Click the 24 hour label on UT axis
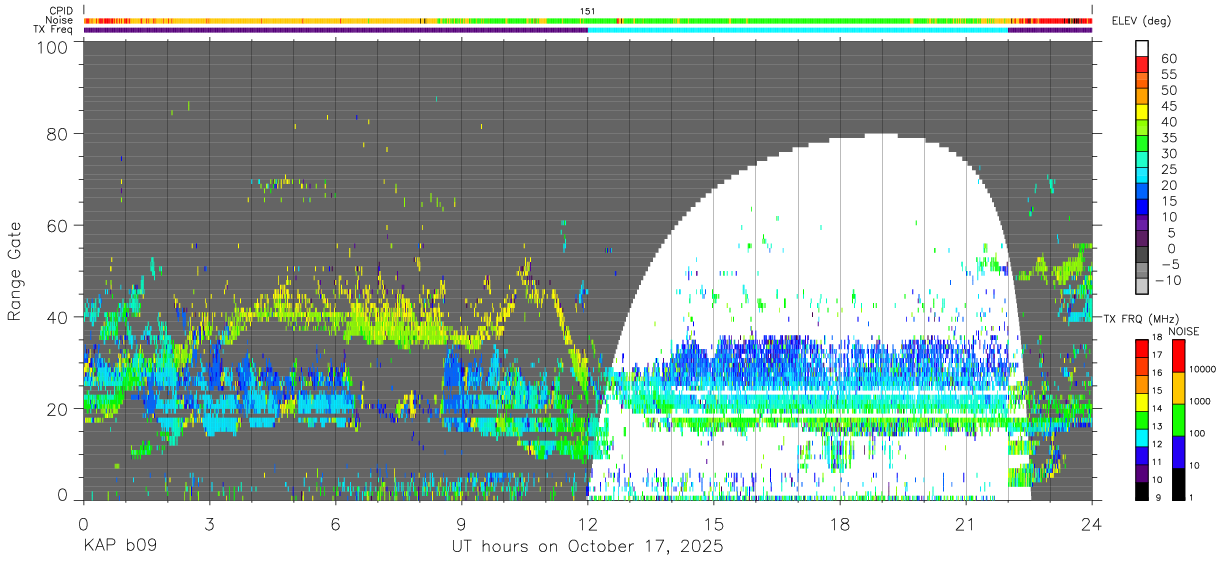The height and width of the screenshot is (567, 1228). pos(1092,524)
